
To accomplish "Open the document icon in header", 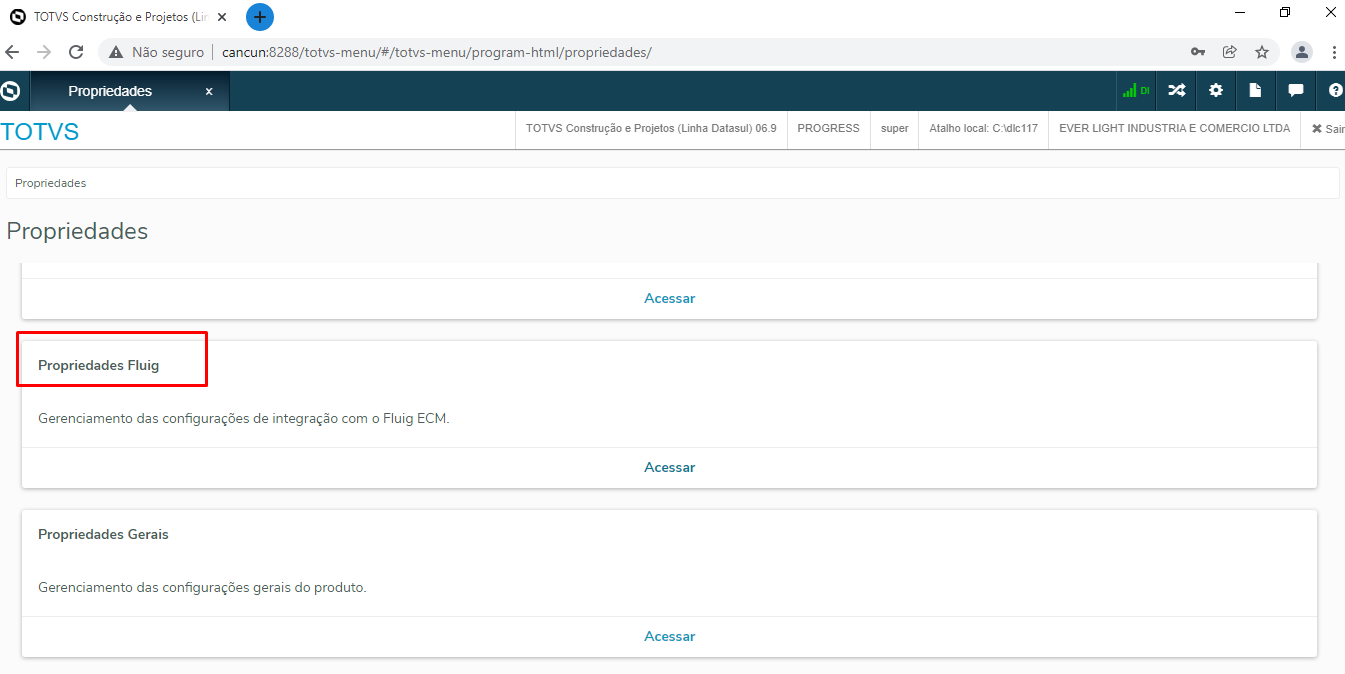I will click(x=1256, y=91).
